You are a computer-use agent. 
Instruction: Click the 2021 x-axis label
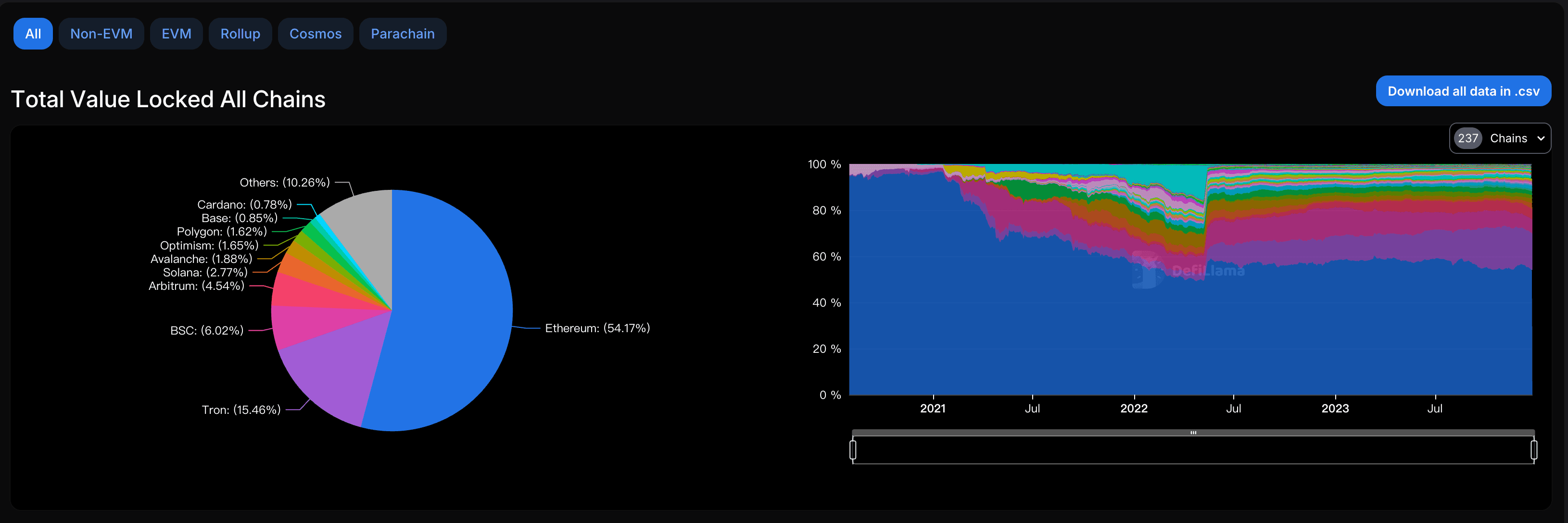click(x=933, y=409)
